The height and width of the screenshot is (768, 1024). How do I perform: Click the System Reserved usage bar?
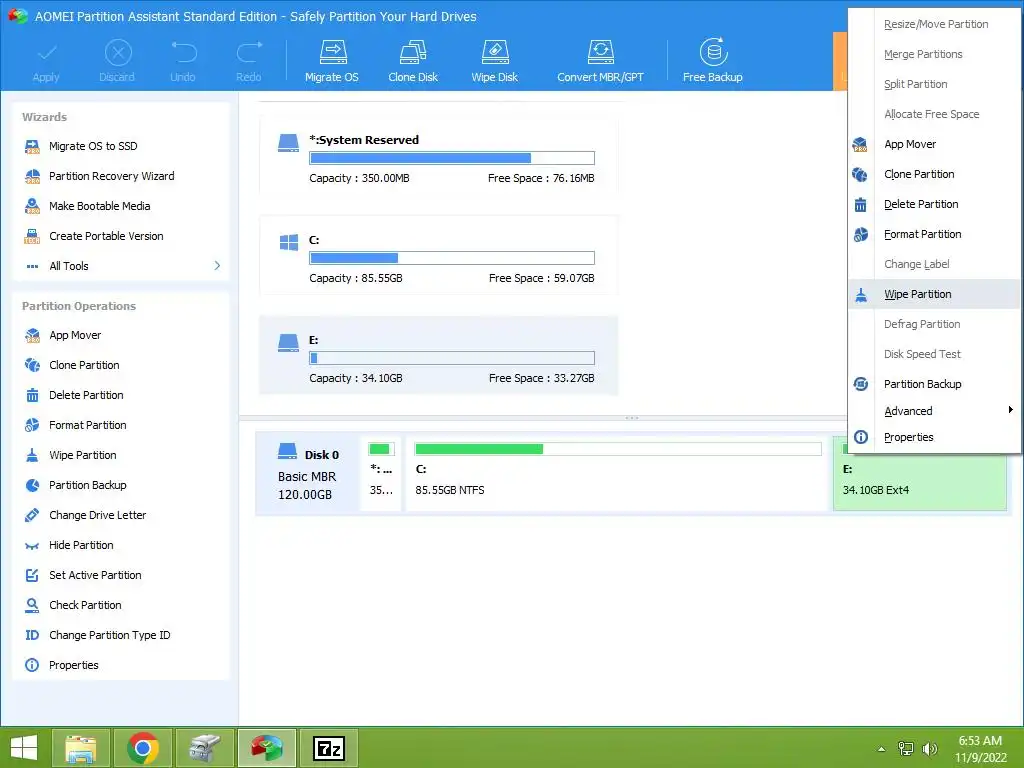tap(452, 158)
